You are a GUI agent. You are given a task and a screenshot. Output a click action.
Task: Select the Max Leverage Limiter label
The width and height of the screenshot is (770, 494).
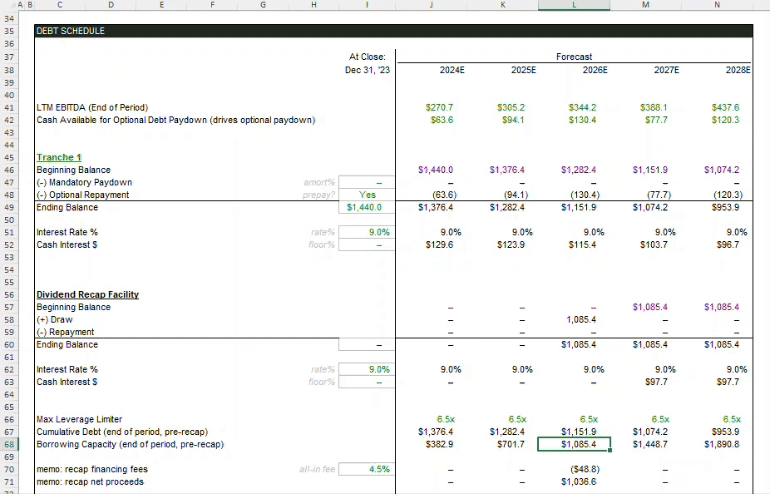[x=80, y=419]
